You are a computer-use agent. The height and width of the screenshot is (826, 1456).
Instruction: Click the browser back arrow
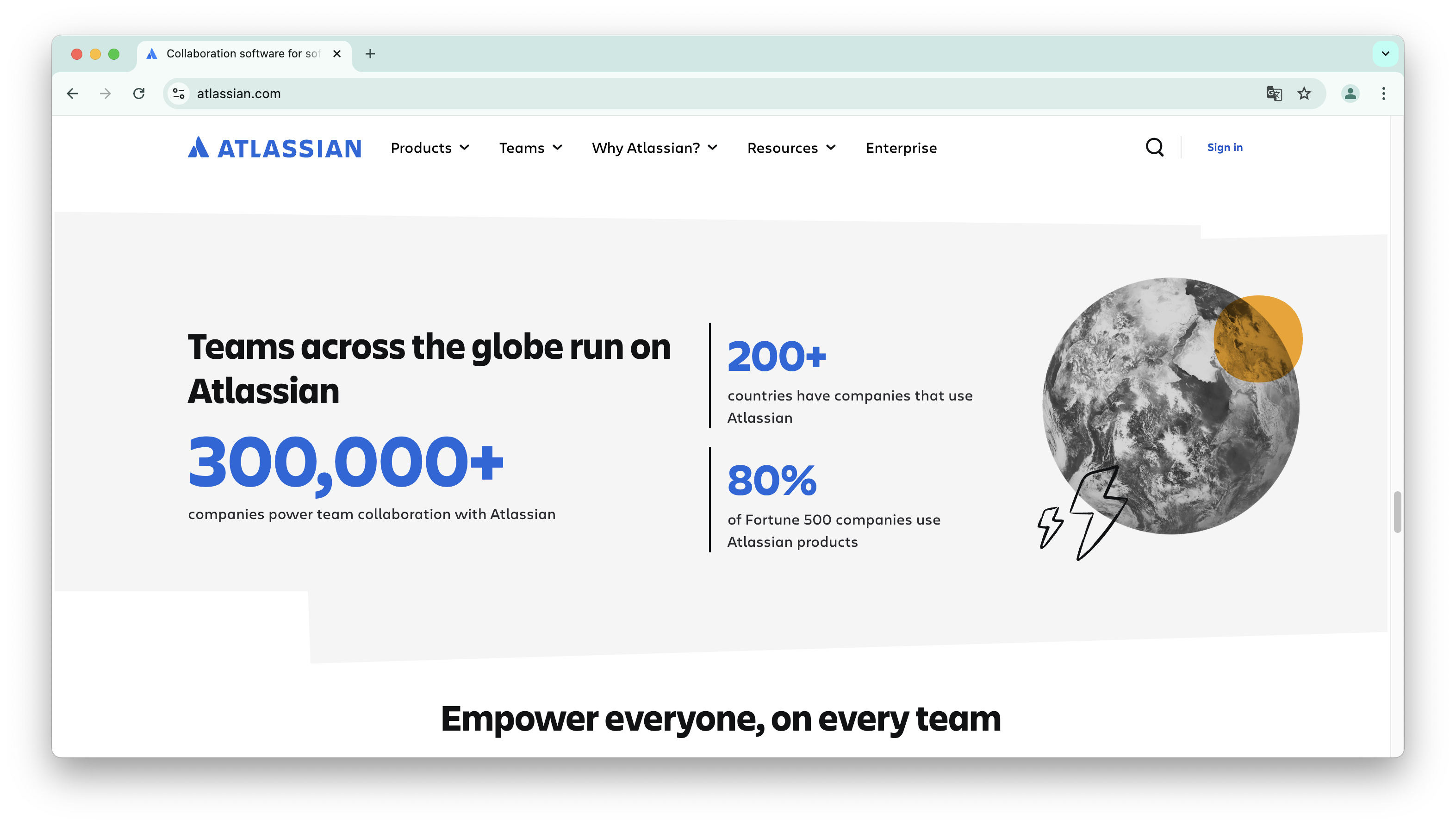(73, 94)
